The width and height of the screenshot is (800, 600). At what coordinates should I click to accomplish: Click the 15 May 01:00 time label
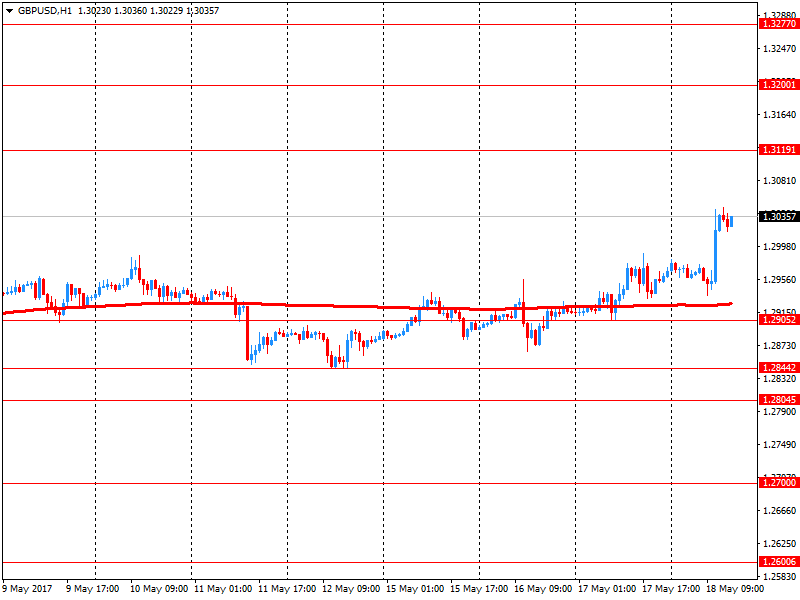[415, 589]
